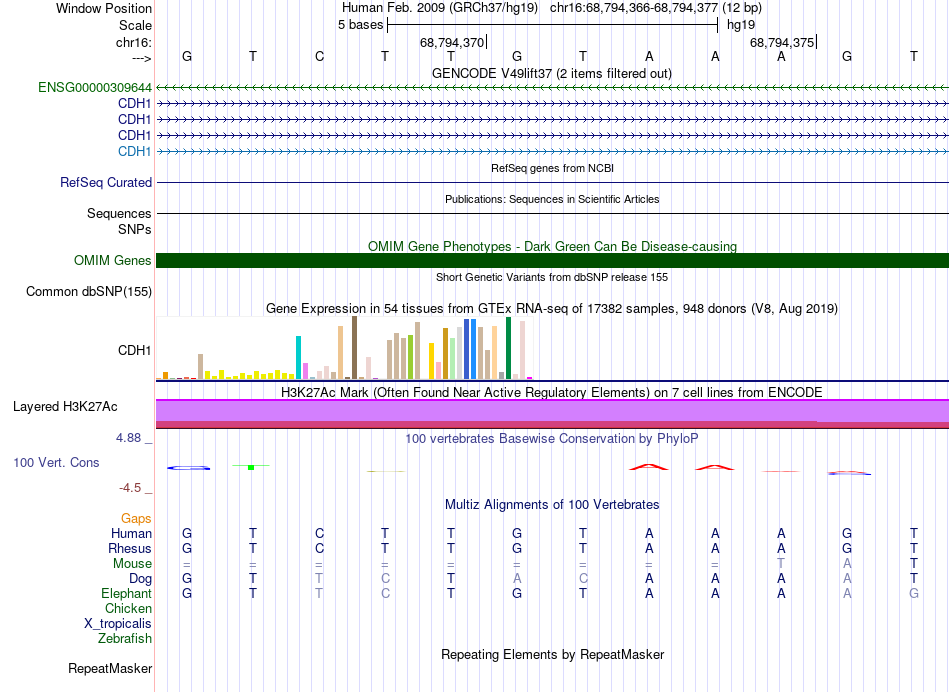The width and height of the screenshot is (950, 692).
Task: Click the 5 bases scale bar
Action: coord(552,24)
